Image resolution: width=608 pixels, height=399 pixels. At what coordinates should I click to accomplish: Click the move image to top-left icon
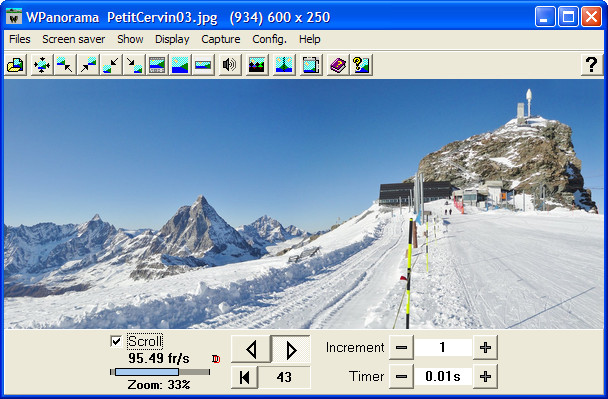tap(64, 65)
